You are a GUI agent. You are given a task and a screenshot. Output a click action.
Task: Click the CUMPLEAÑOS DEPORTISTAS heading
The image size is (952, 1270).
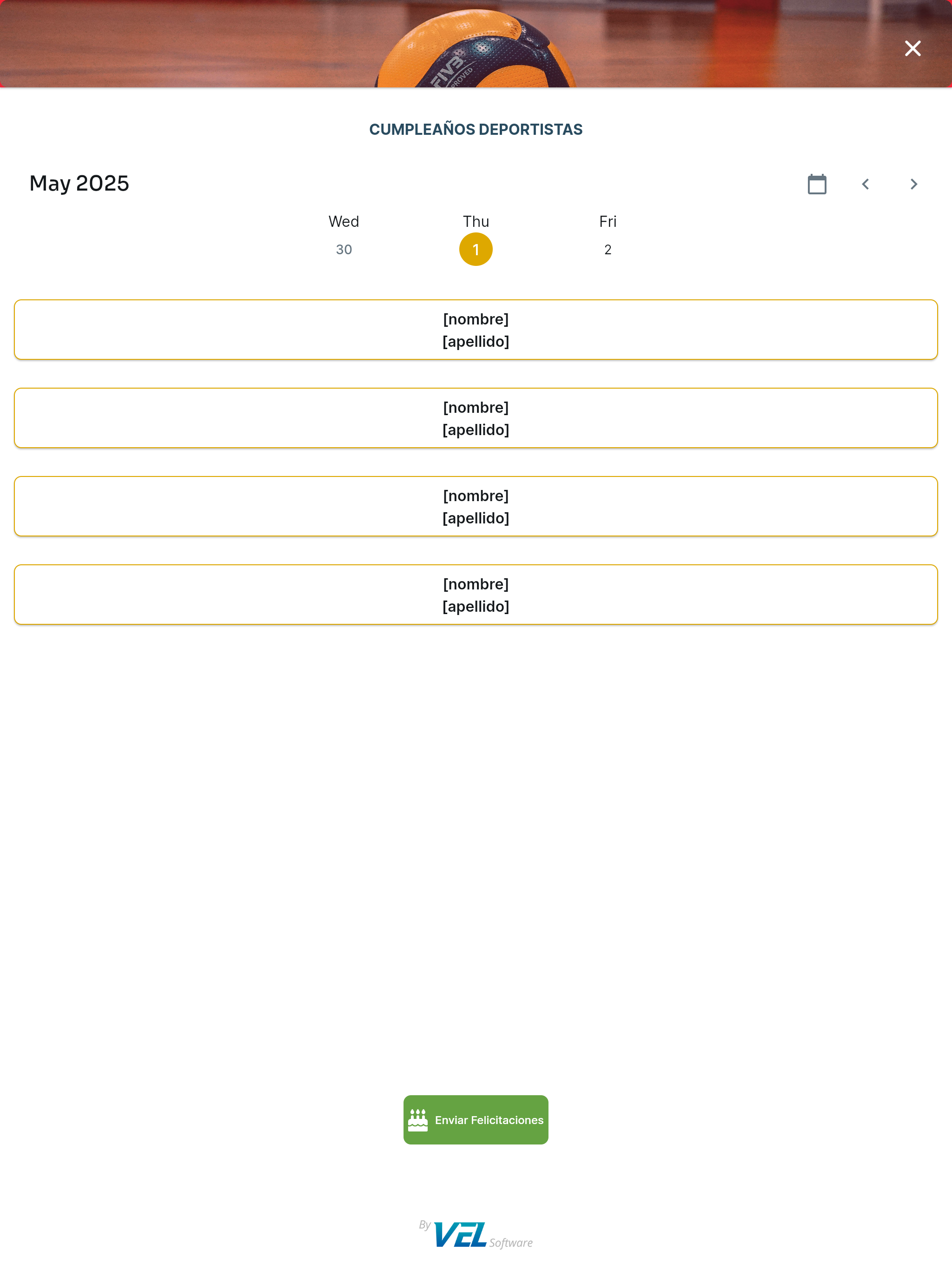tap(476, 130)
